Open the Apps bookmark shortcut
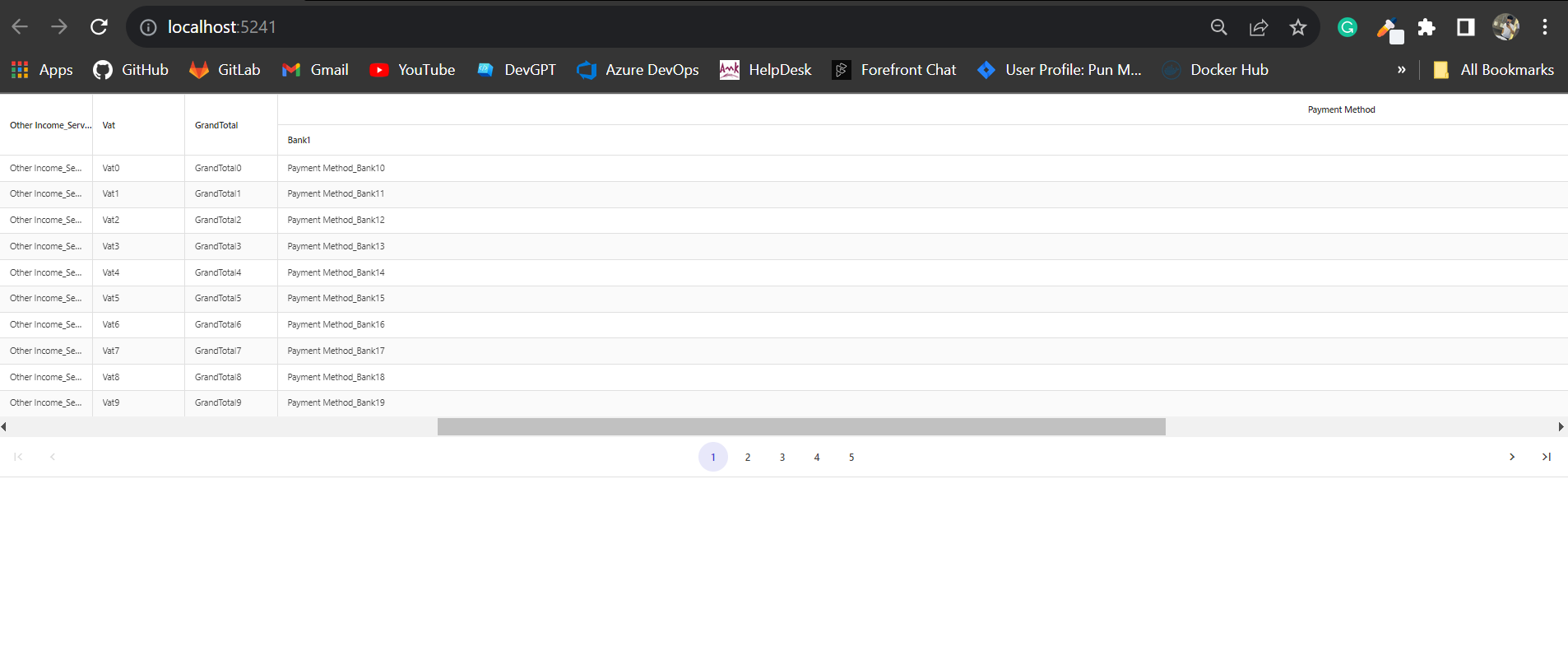Image resolution: width=1568 pixels, height=665 pixels. (42, 70)
